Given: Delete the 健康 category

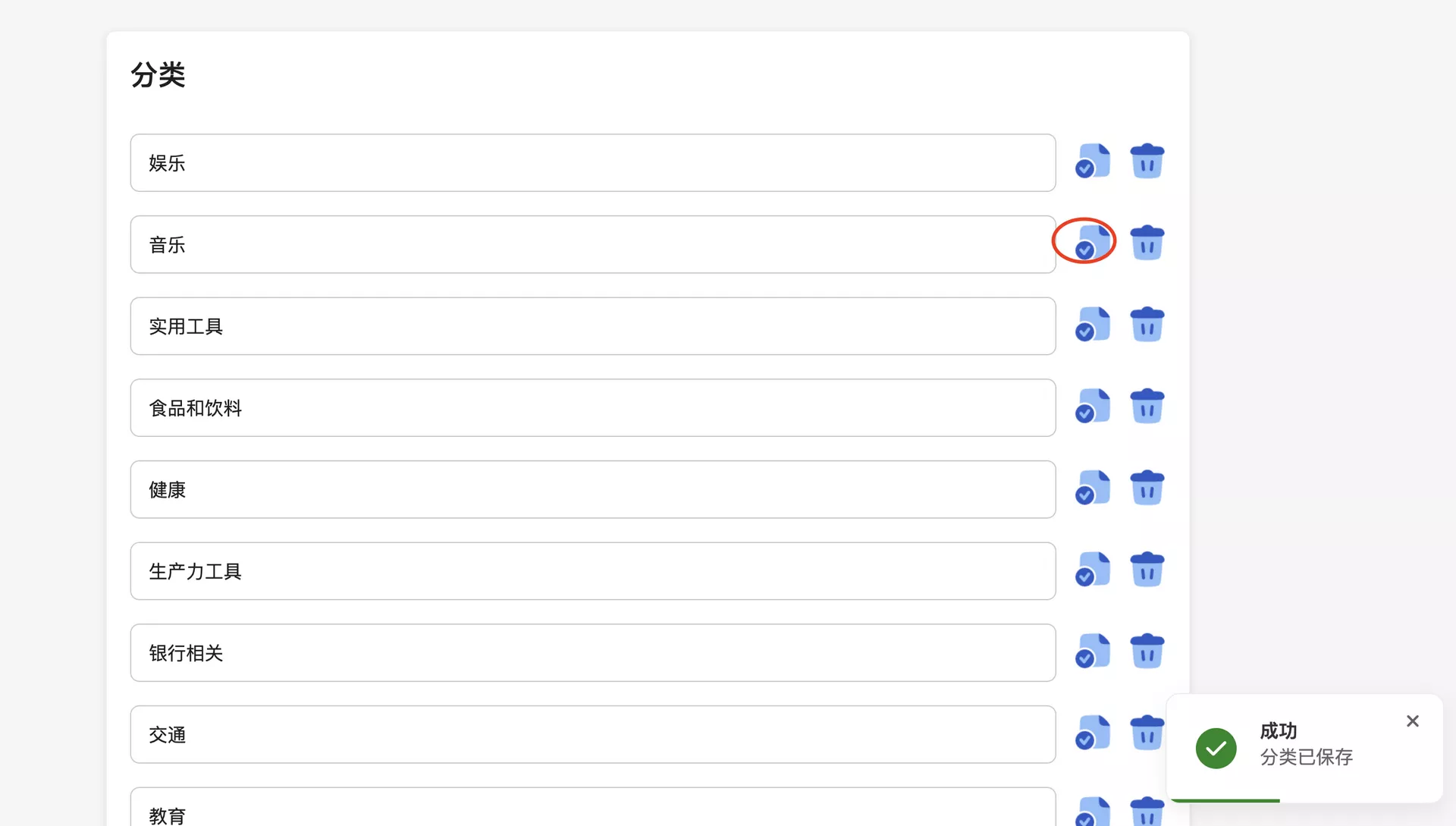Looking at the screenshot, I should pos(1147,488).
